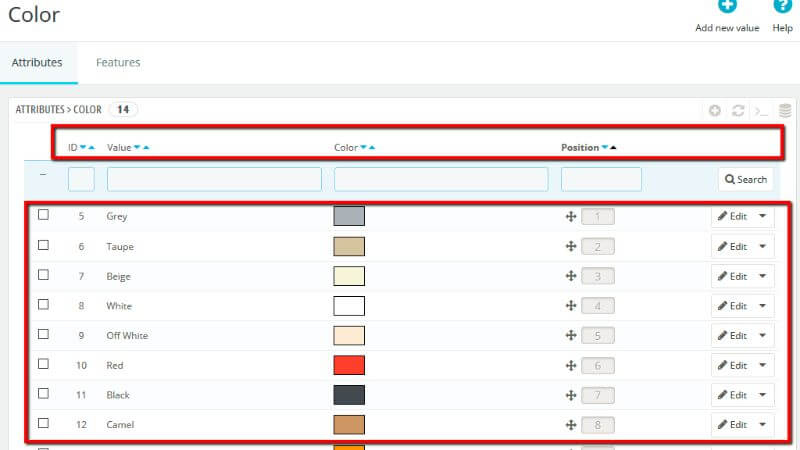
Task: Grab move handle for Black row
Action: coord(571,395)
